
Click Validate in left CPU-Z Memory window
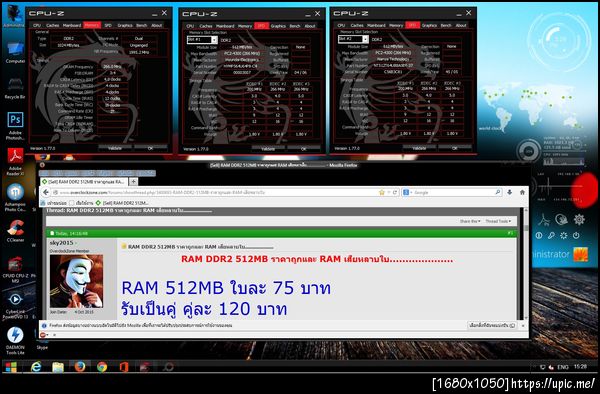click(114, 148)
